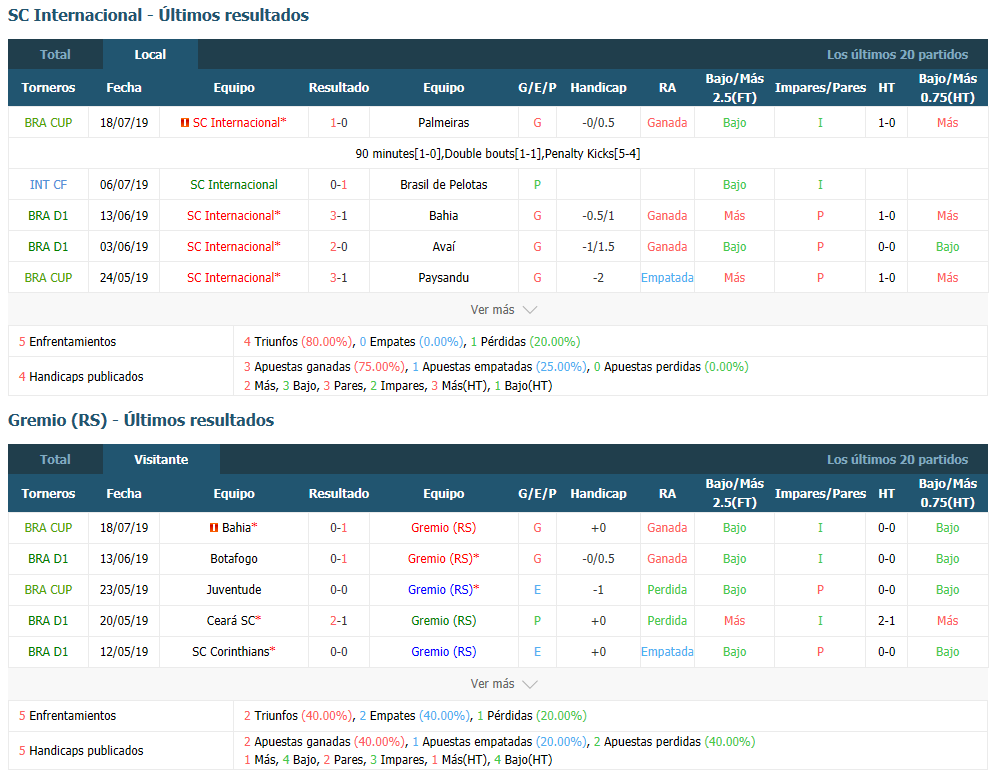Open the Total tab under Gremio results
The image size is (994, 775).
pyautogui.click(x=55, y=459)
